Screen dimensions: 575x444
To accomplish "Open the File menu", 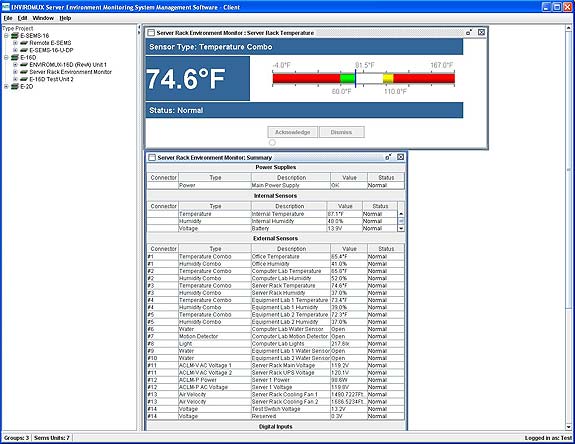I will [x=8, y=18].
